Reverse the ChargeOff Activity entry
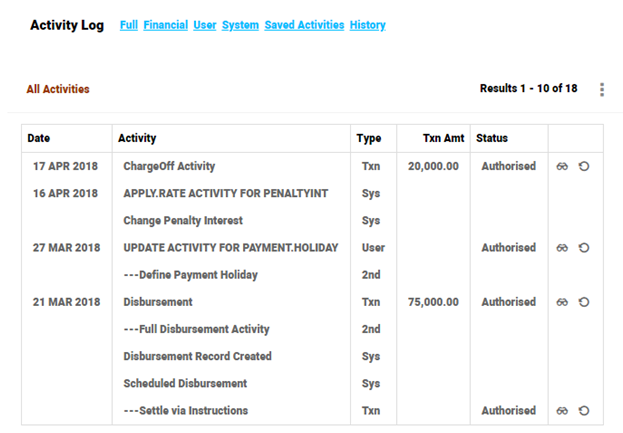 tap(584, 166)
